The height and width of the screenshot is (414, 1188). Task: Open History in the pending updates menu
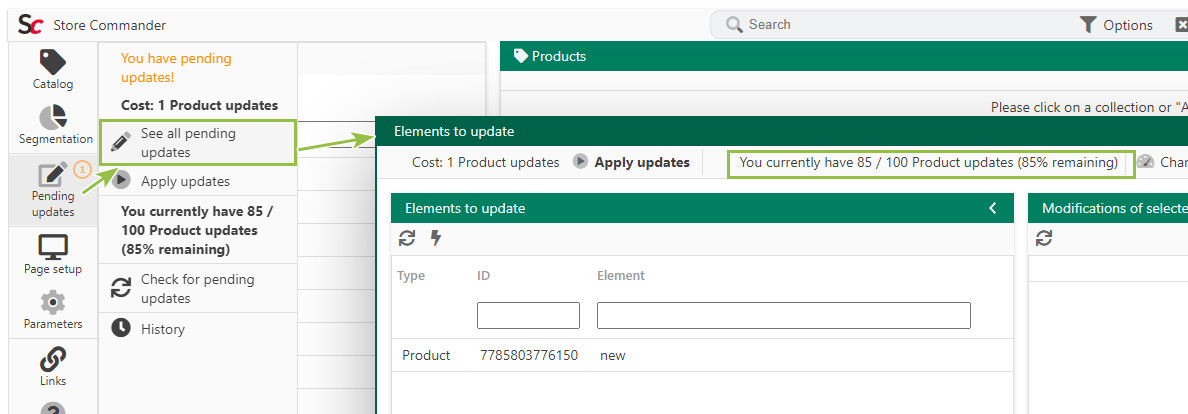click(197, 329)
